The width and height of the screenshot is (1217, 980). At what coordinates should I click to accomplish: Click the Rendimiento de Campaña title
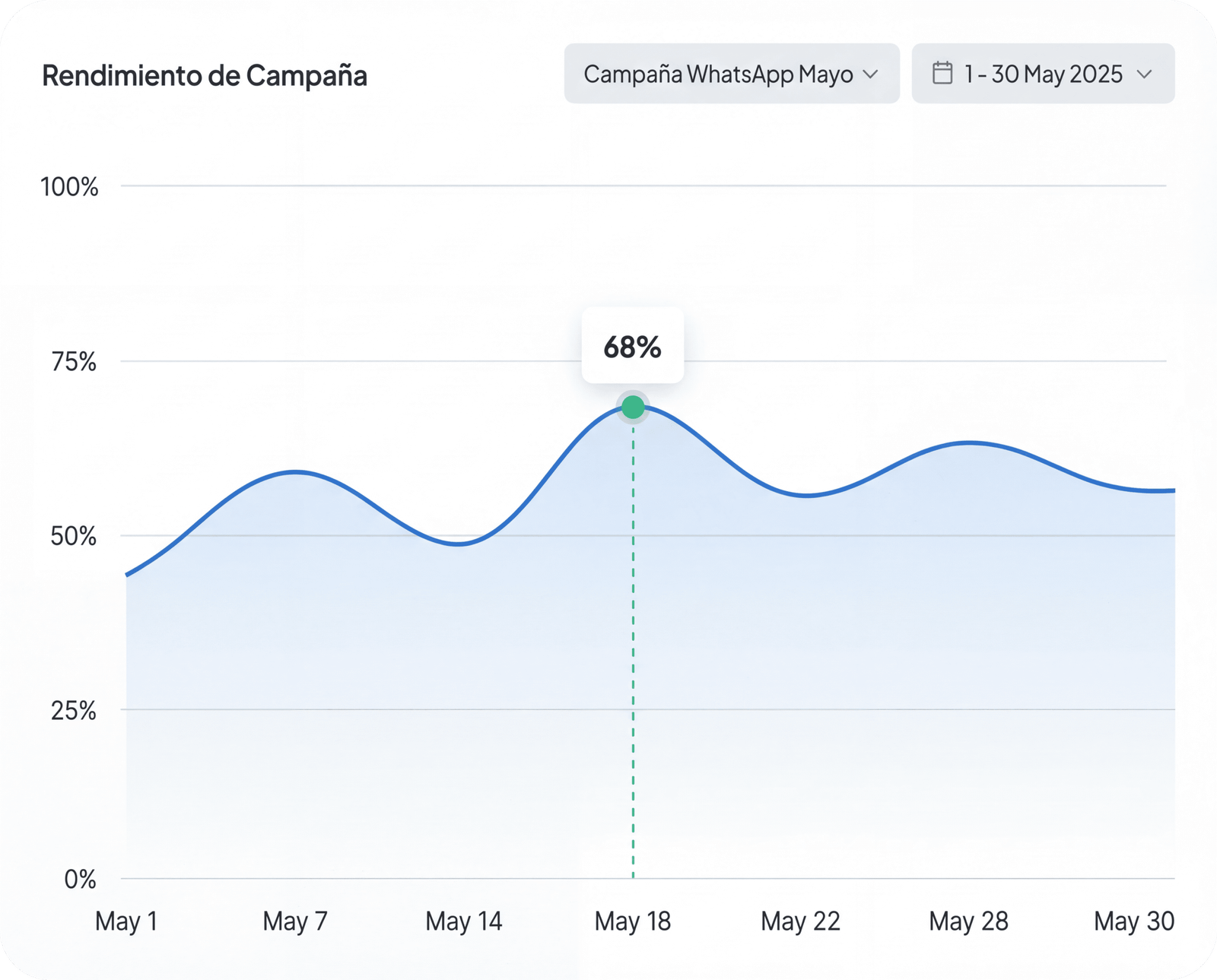pos(205,76)
